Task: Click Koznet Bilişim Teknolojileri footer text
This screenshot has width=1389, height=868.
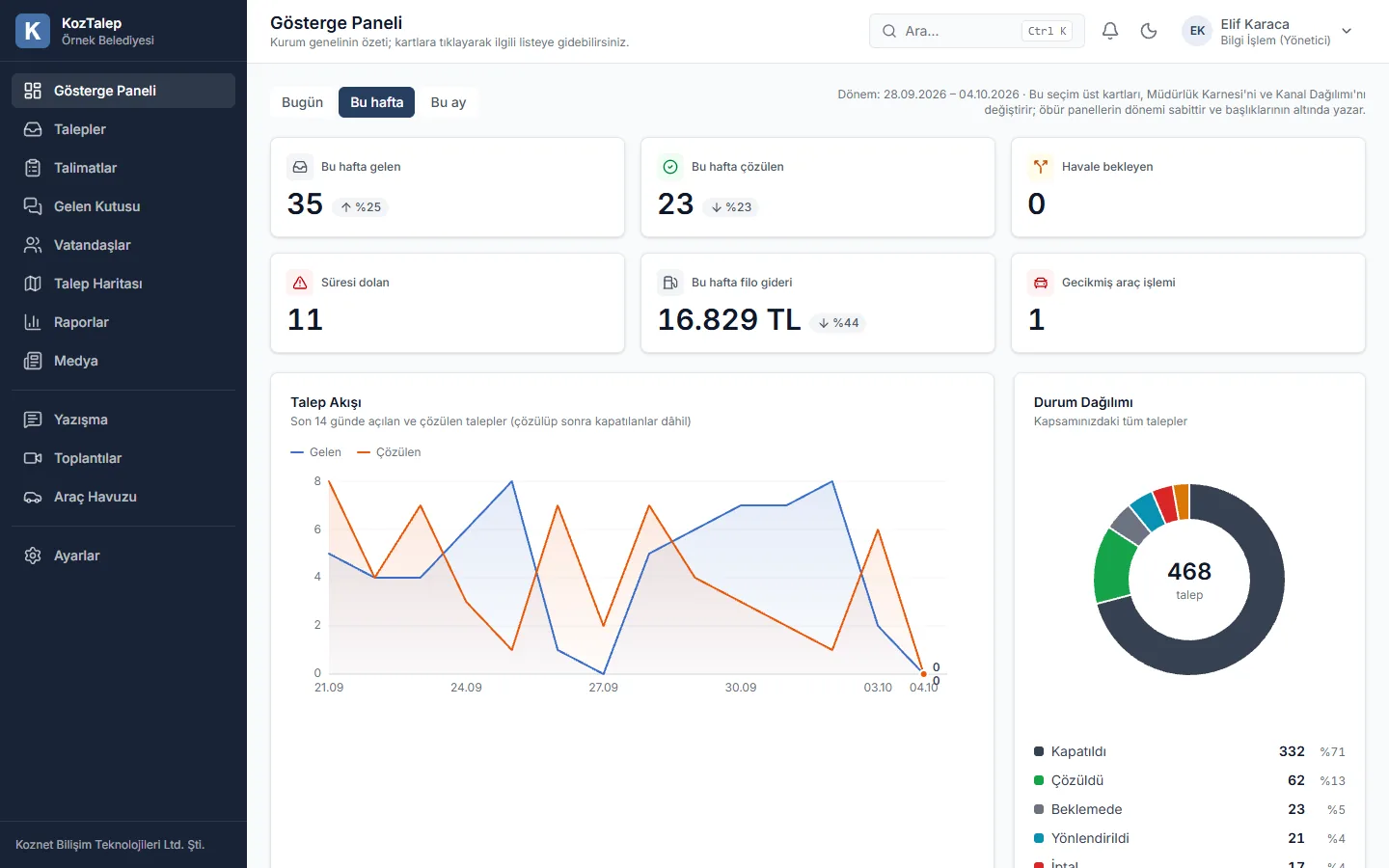Action: click(x=110, y=845)
